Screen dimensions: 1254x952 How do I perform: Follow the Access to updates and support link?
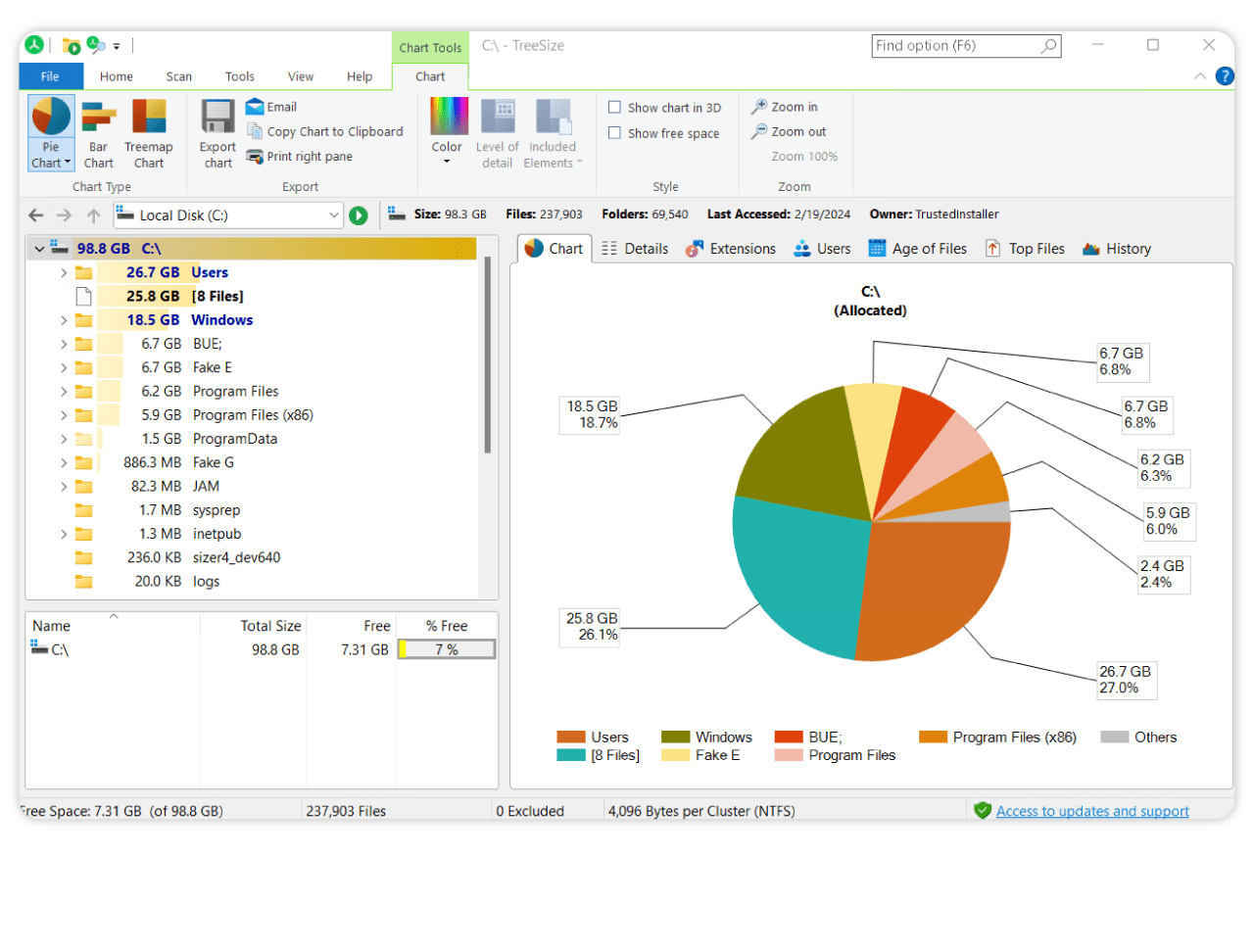click(x=1092, y=810)
